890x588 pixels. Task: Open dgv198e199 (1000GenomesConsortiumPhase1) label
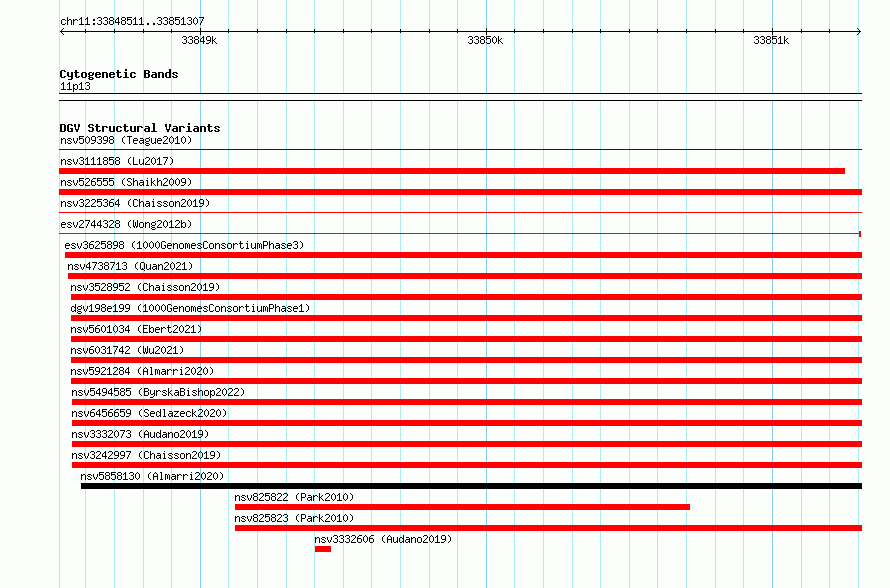click(190, 308)
